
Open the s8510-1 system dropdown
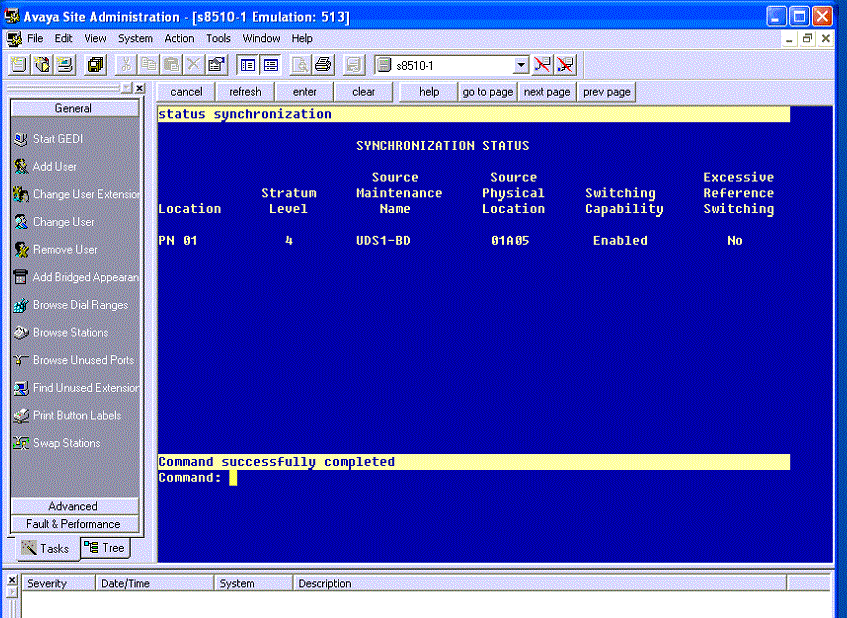point(521,65)
